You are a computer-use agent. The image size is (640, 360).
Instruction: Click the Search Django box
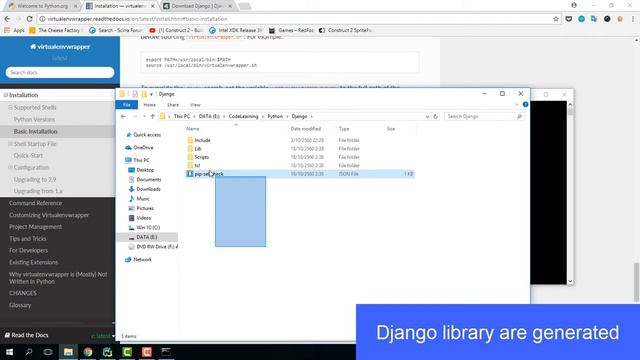[x=484, y=116]
